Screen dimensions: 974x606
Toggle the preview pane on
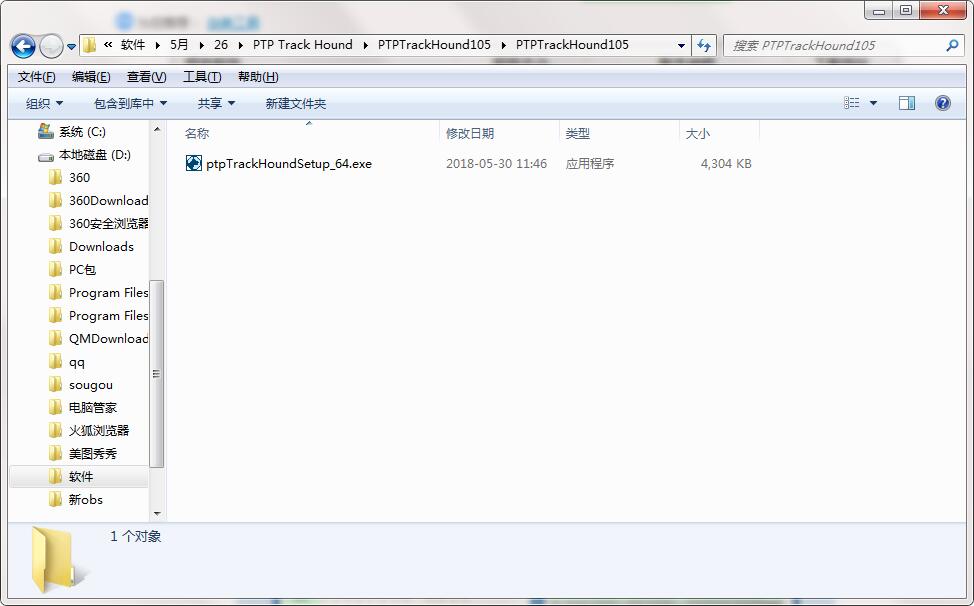tap(908, 102)
